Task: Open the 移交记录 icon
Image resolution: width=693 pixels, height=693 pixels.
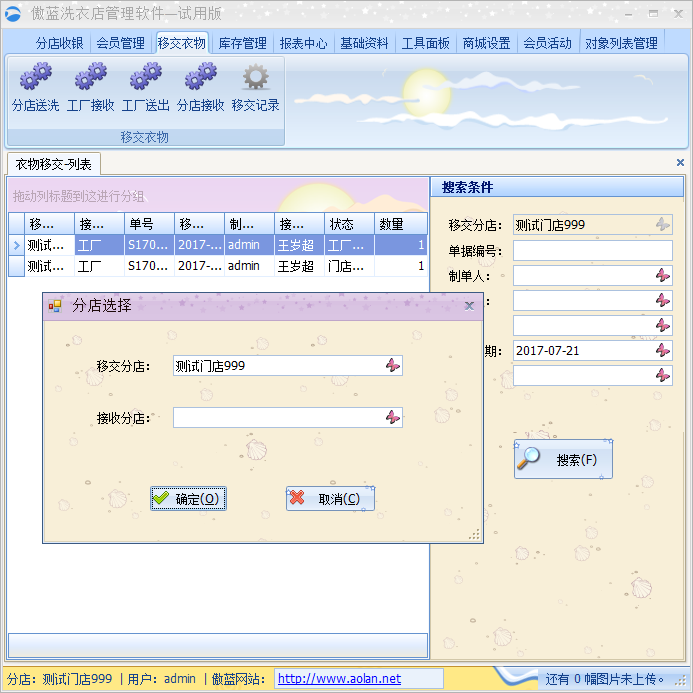Action: pos(256,77)
